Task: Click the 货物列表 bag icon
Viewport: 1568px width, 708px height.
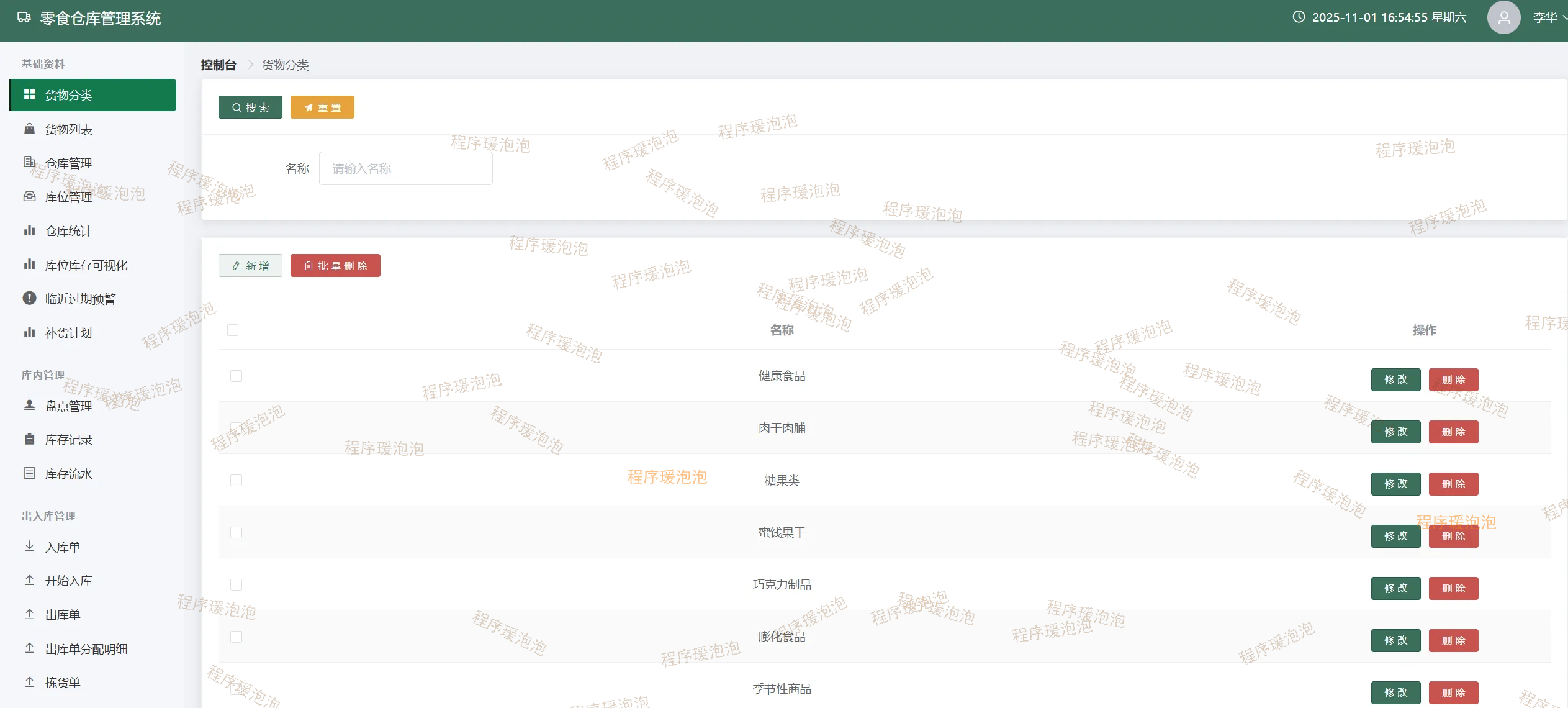Action: pyautogui.click(x=29, y=129)
